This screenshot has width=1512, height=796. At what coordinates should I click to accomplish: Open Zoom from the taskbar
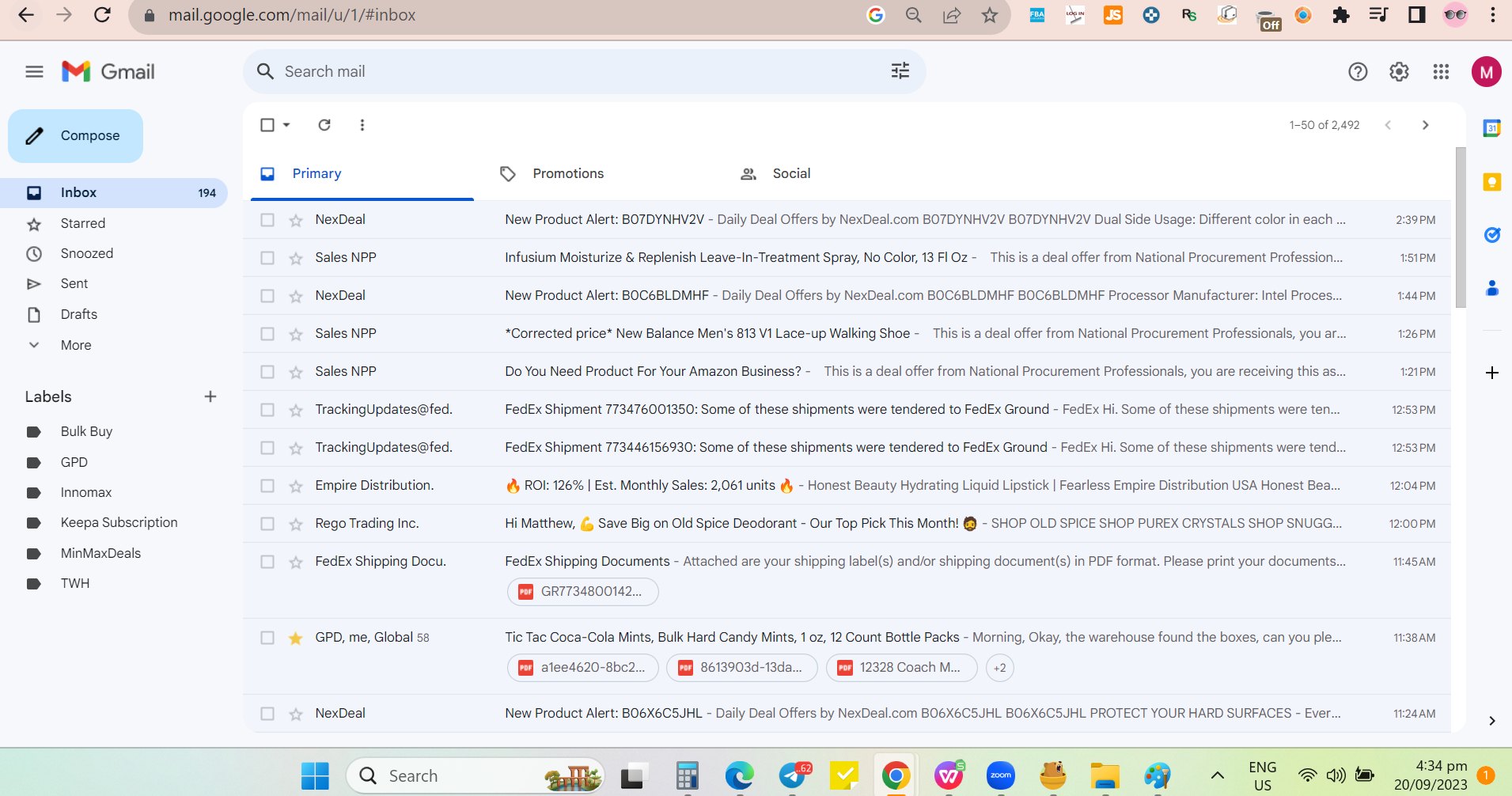tap(1001, 775)
